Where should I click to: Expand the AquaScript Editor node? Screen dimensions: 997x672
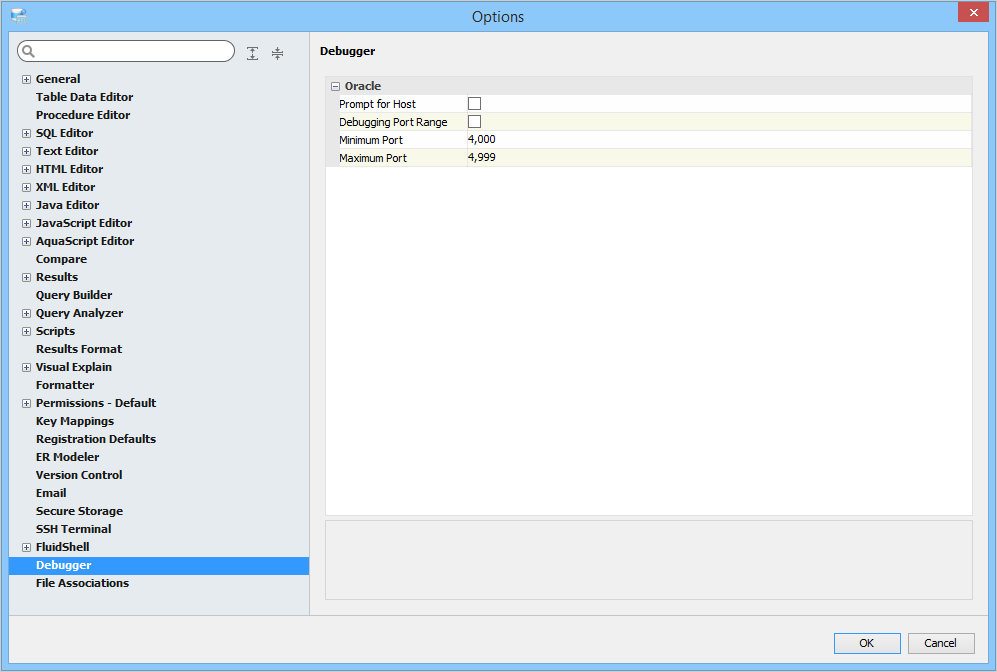coord(26,242)
